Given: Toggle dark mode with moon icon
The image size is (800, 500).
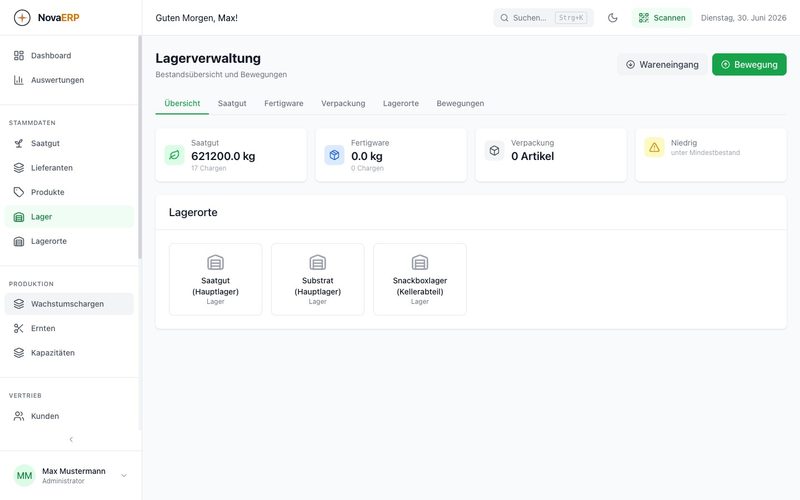Looking at the screenshot, I should click(613, 18).
